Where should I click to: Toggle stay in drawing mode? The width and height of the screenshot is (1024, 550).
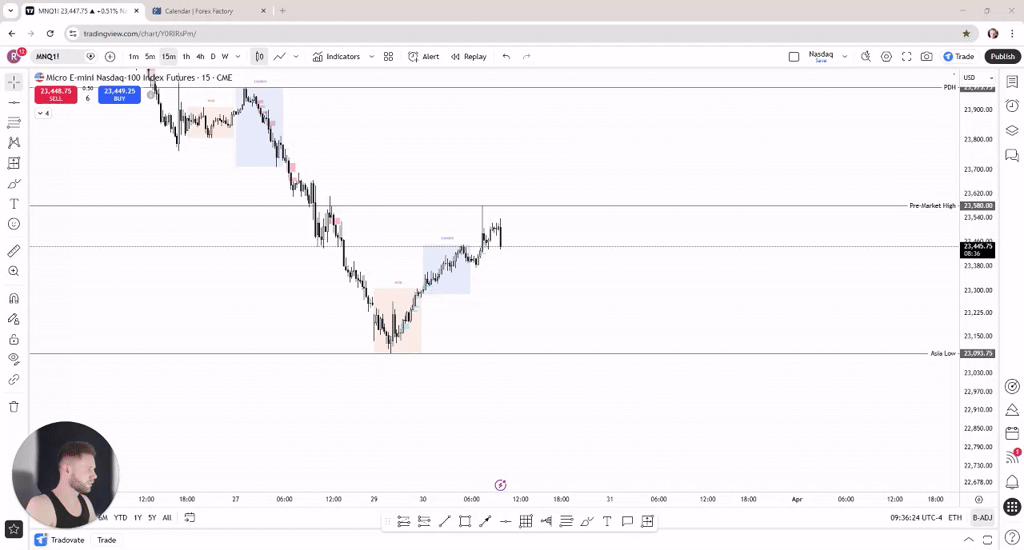tap(14, 319)
